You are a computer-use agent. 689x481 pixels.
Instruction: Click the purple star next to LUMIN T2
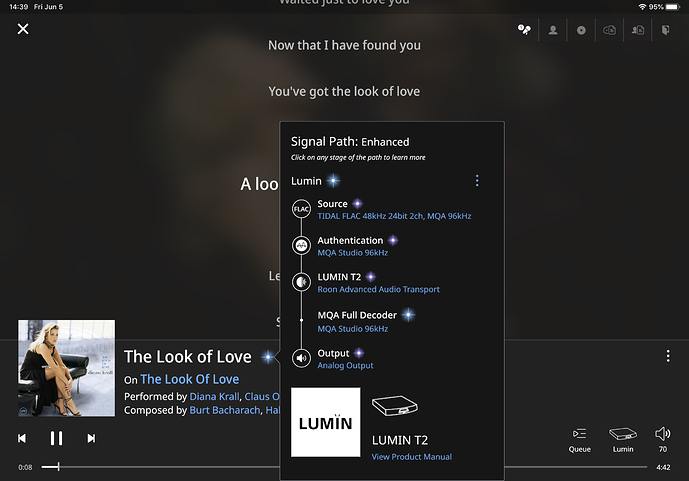pos(371,277)
